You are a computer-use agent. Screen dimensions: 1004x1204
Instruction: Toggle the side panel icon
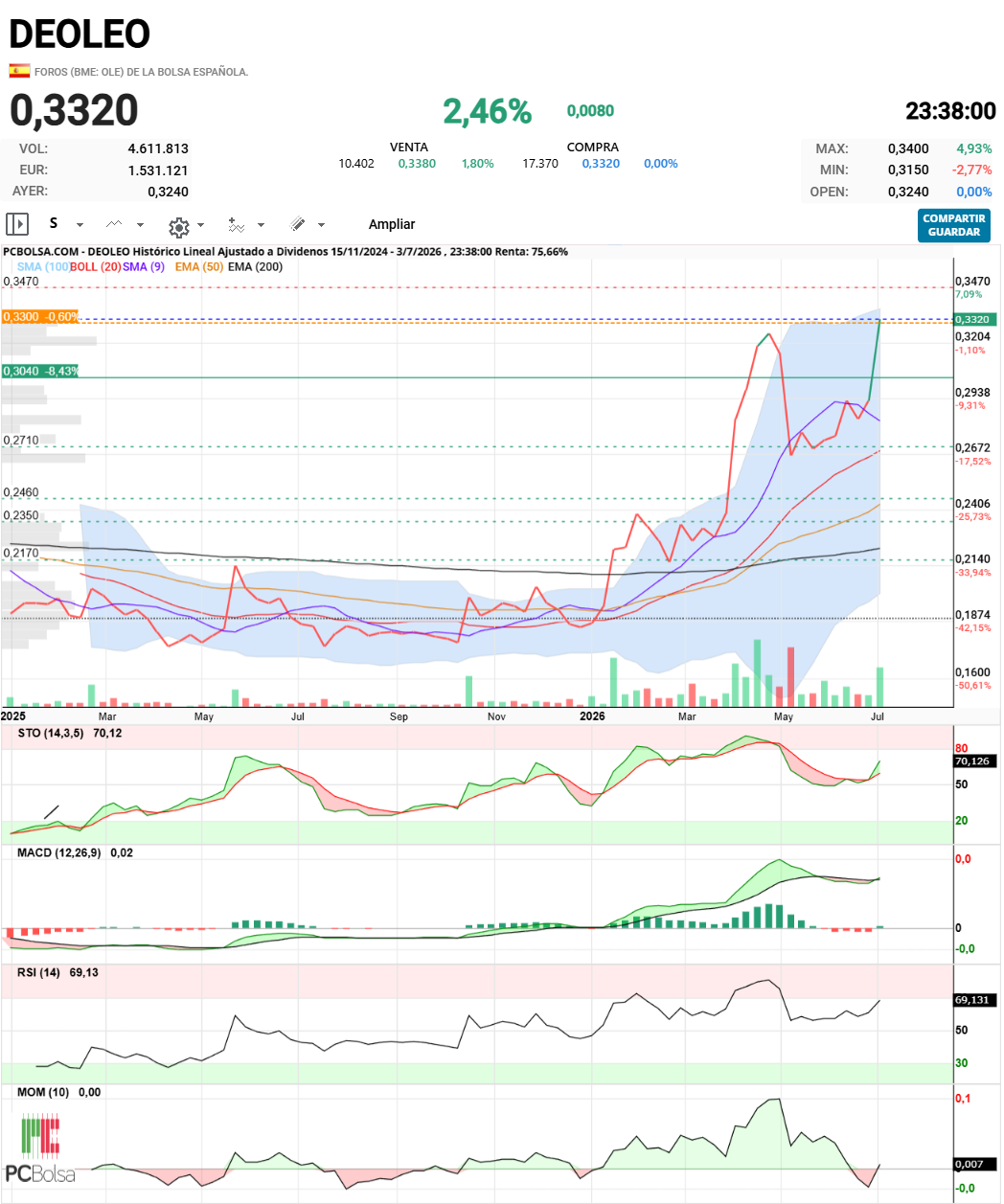(x=17, y=224)
